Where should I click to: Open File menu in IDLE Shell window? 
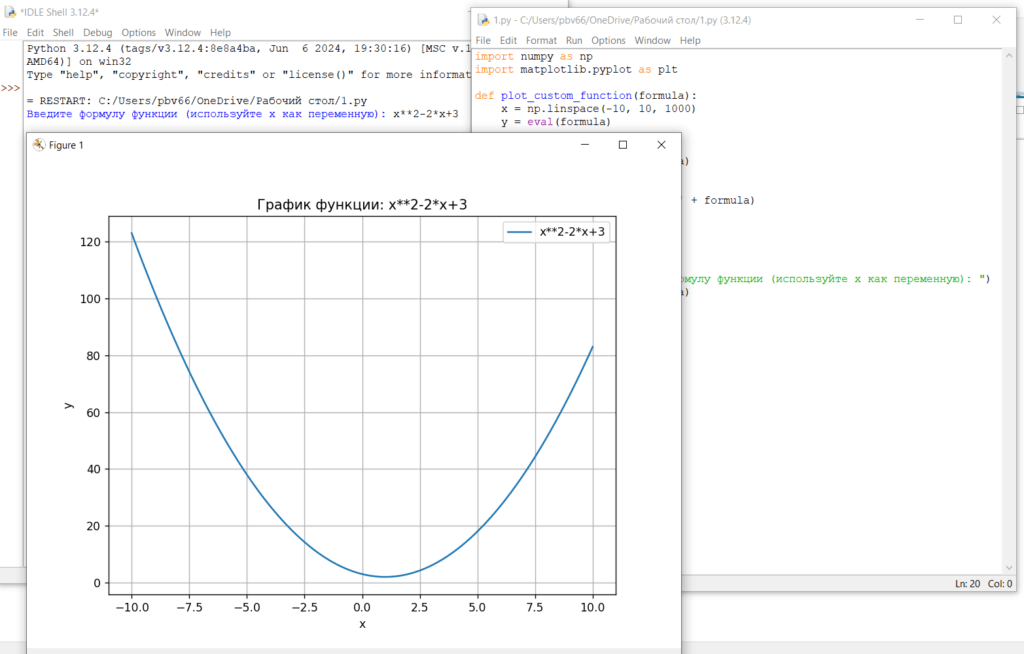pyautogui.click(x=10, y=33)
